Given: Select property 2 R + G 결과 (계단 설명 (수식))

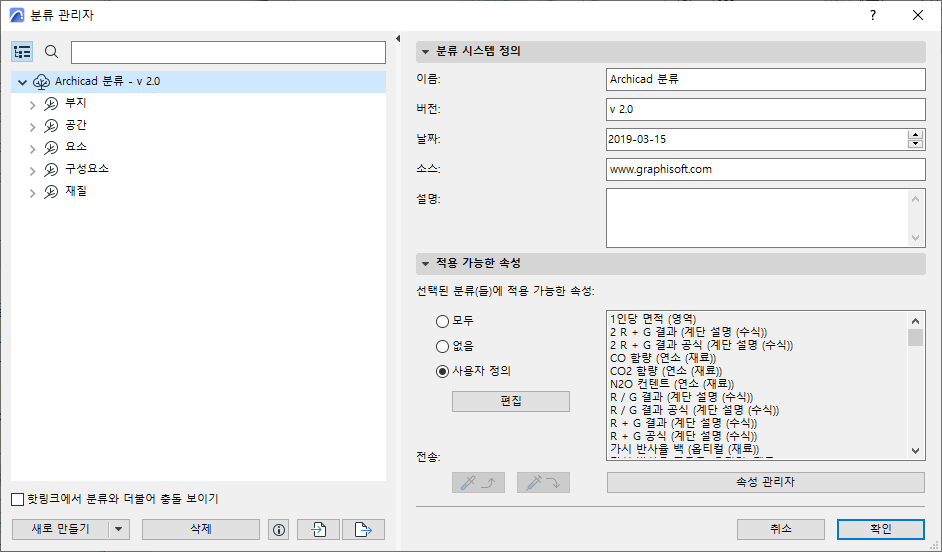Looking at the screenshot, I should [688, 332].
